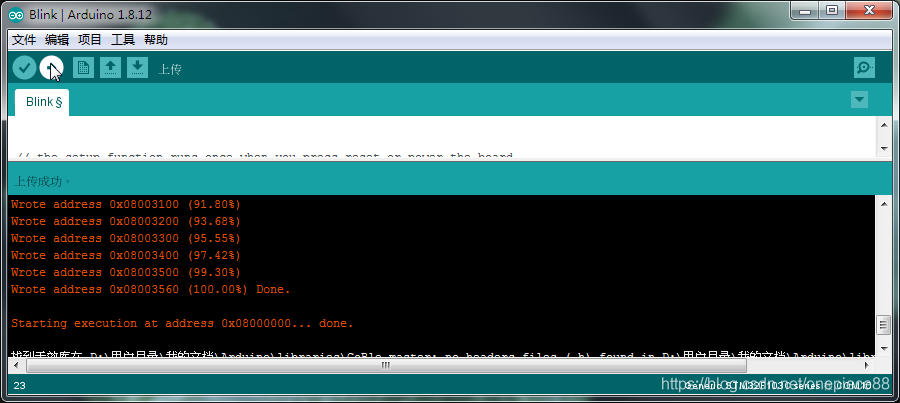900x403 pixels.
Task: Open a sketch with the up-arrow icon
Action: (x=110, y=68)
